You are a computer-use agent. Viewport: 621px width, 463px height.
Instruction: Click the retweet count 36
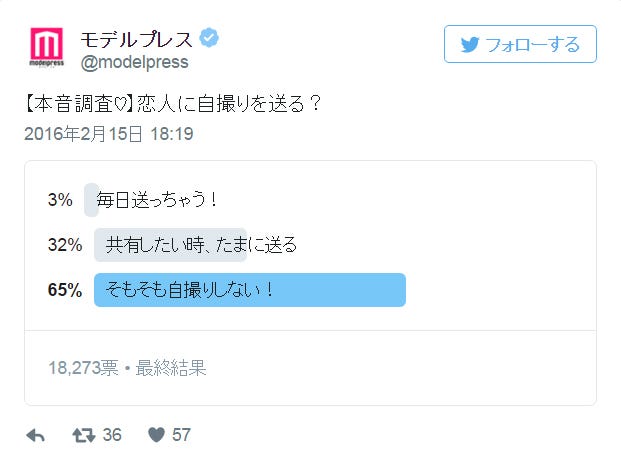click(x=112, y=435)
